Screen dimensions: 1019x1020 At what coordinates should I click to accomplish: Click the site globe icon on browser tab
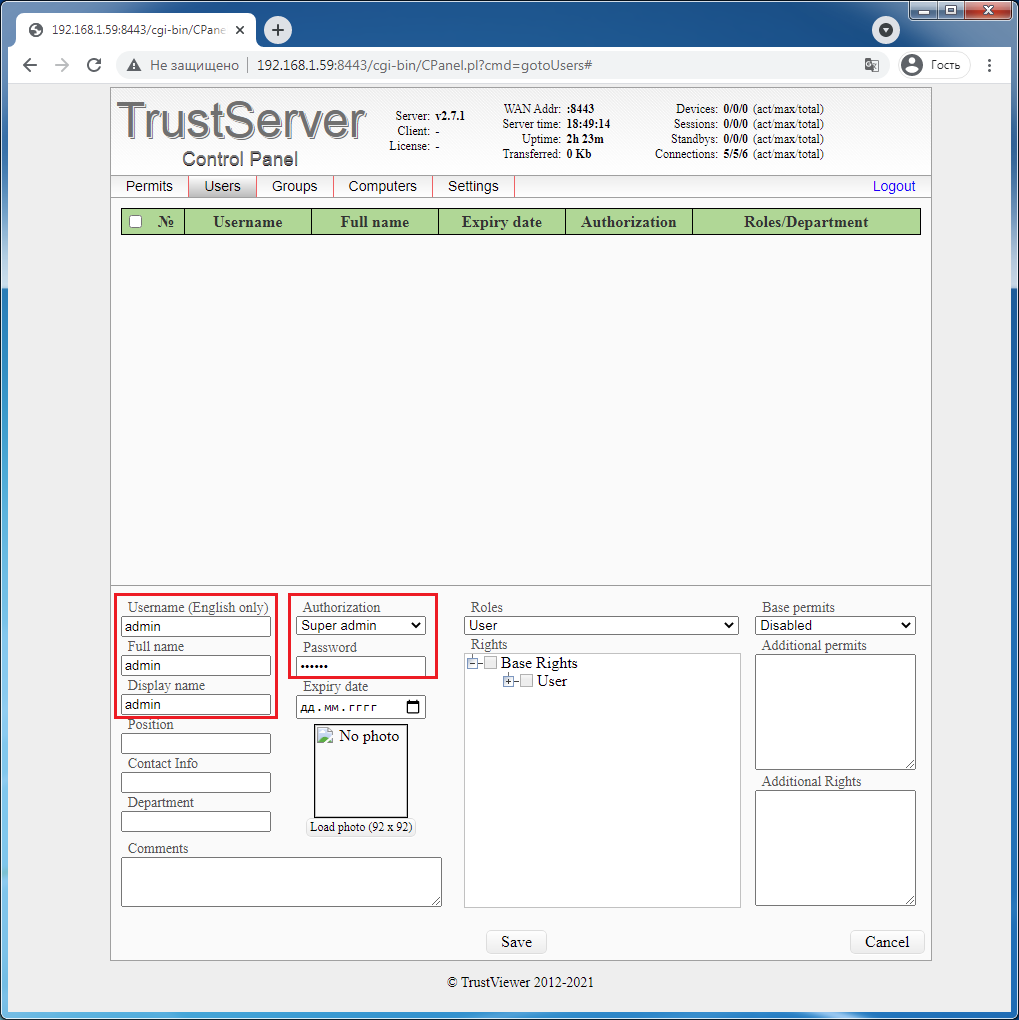pyautogui.click(x=36, y=30)
